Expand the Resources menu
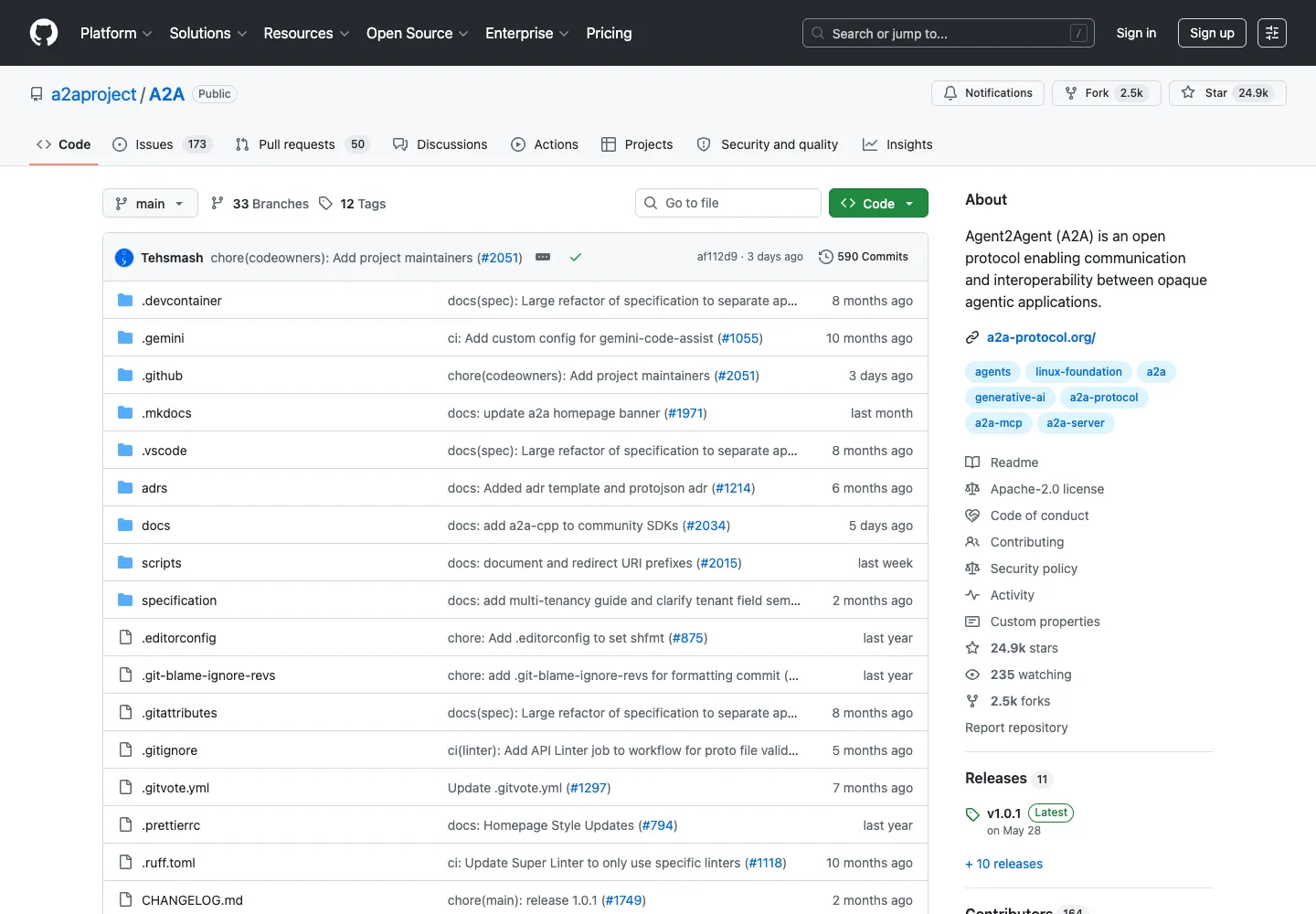The image size is (1316, 914). point(306,33)
